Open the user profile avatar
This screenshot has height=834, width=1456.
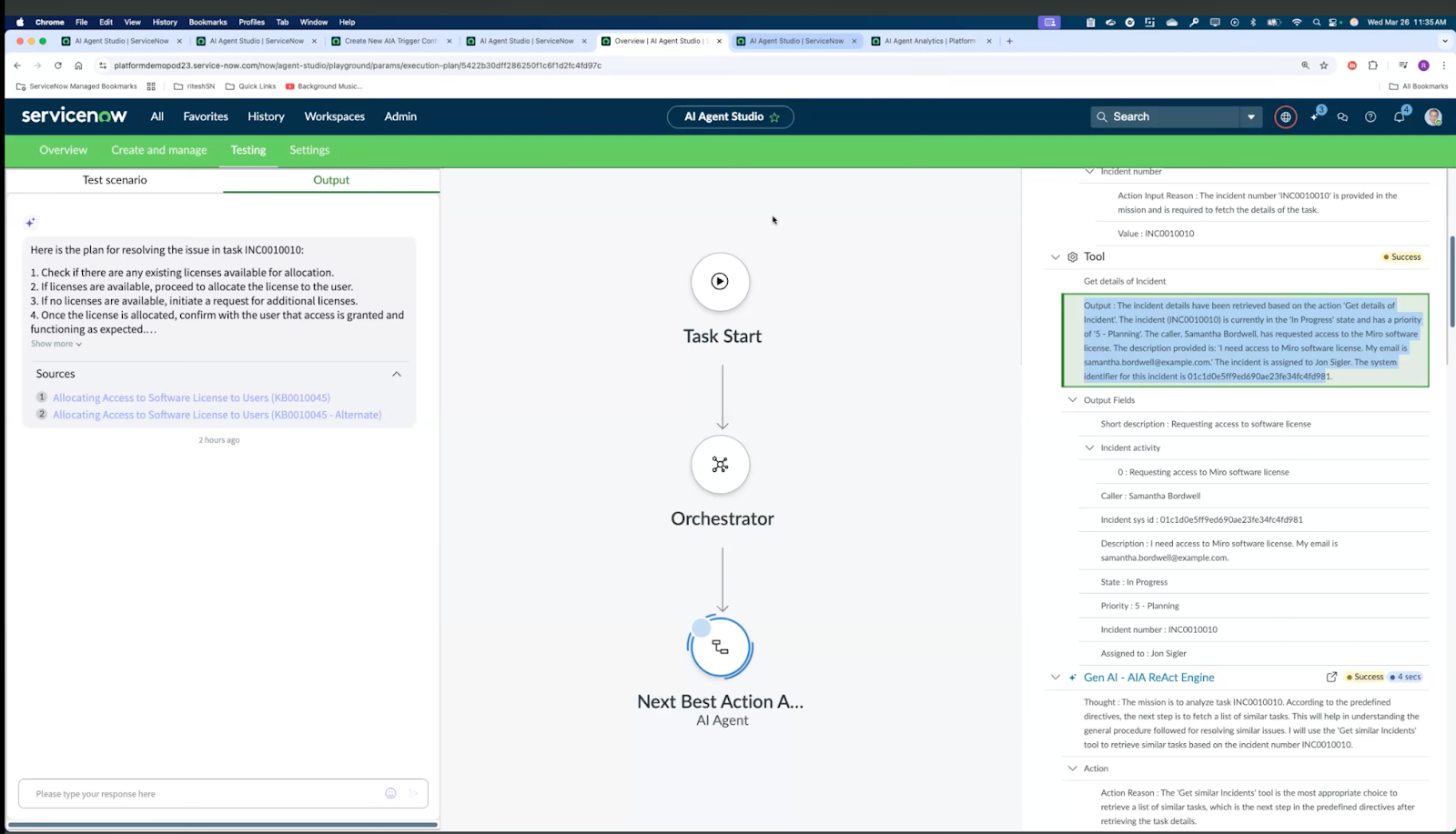tap(1433, 116)
